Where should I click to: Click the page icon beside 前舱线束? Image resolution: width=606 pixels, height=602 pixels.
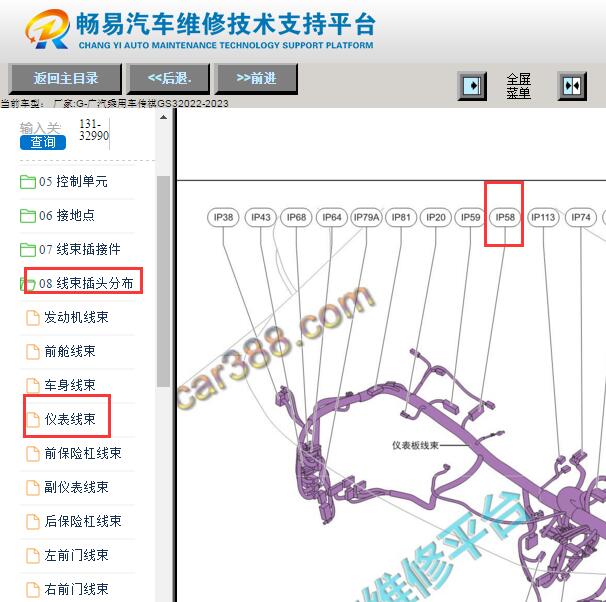(x=33, y=352)
